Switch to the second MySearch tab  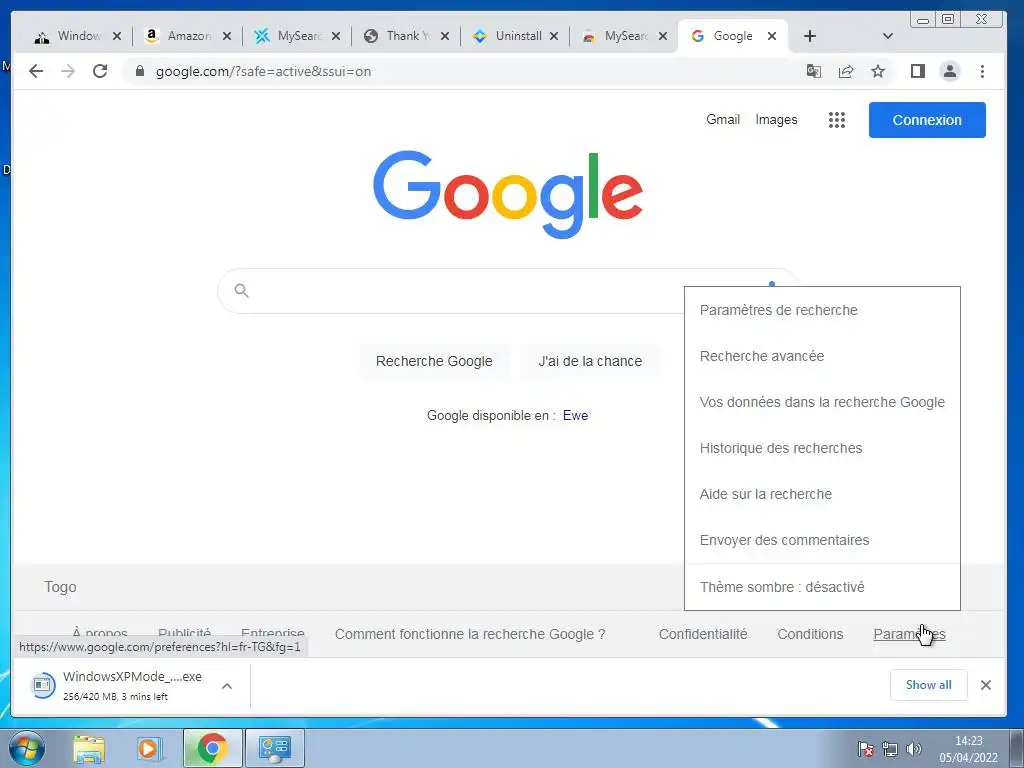pyautogui.click(x=622, y=36)
